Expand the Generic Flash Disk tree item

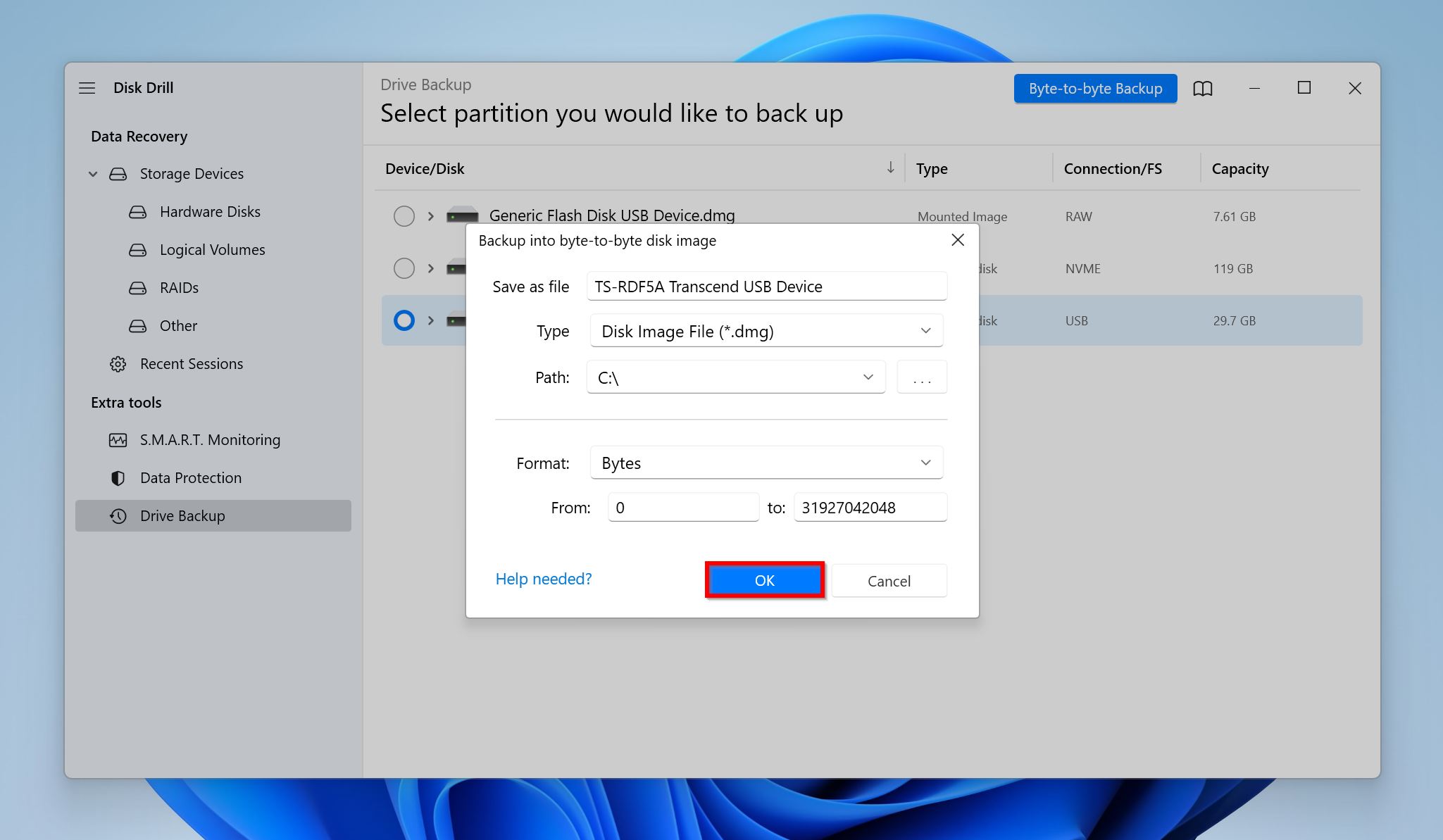tap(430, 215)
